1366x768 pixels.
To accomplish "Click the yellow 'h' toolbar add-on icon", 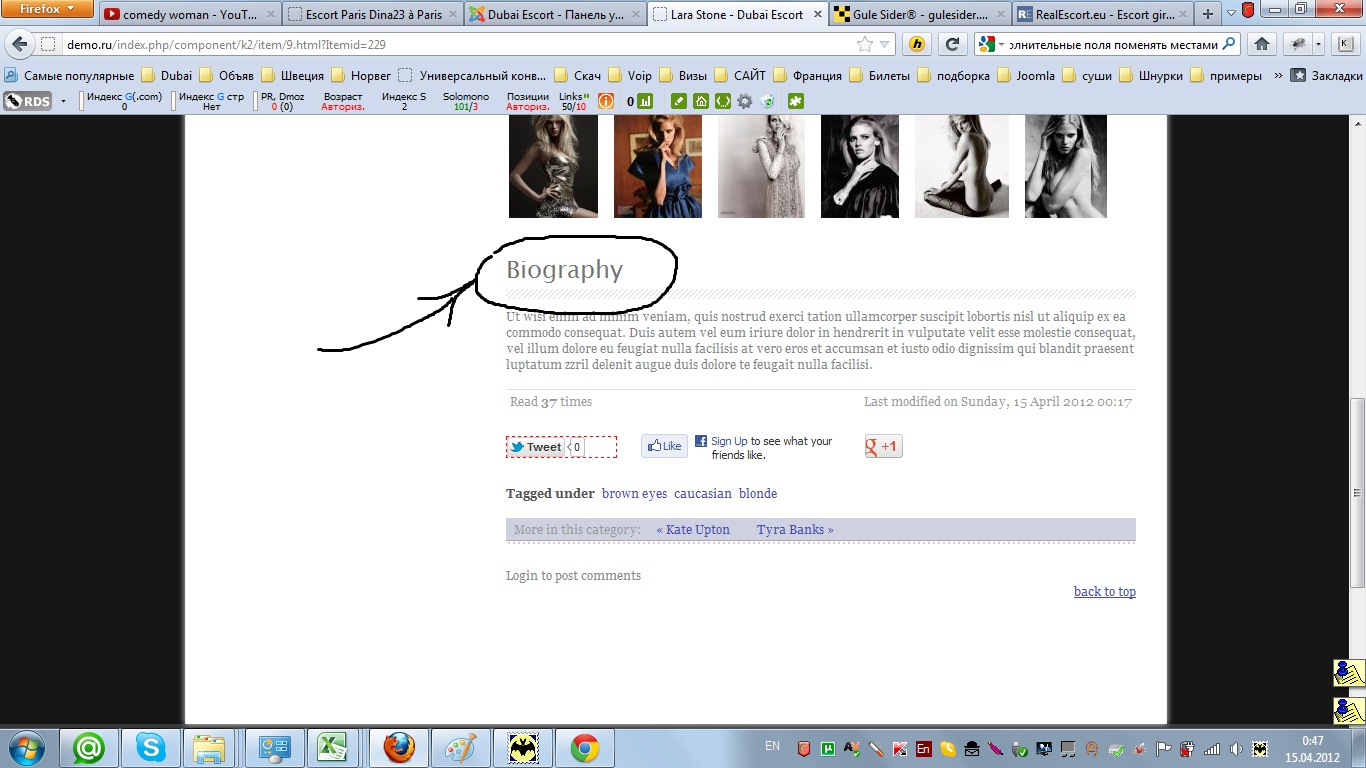I will pos(917,44).
